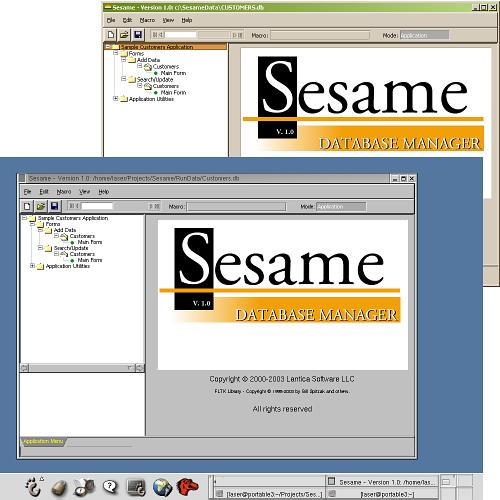500x500 pixels.
Task: Open Edit menu in Windows Sesame window
Action: 127,20
